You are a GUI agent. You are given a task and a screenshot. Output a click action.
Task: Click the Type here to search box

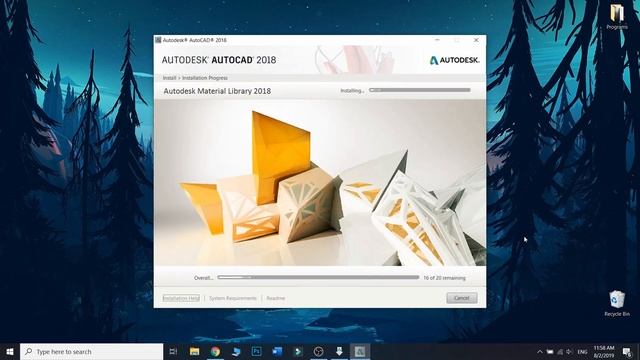[x=91, y=351]
